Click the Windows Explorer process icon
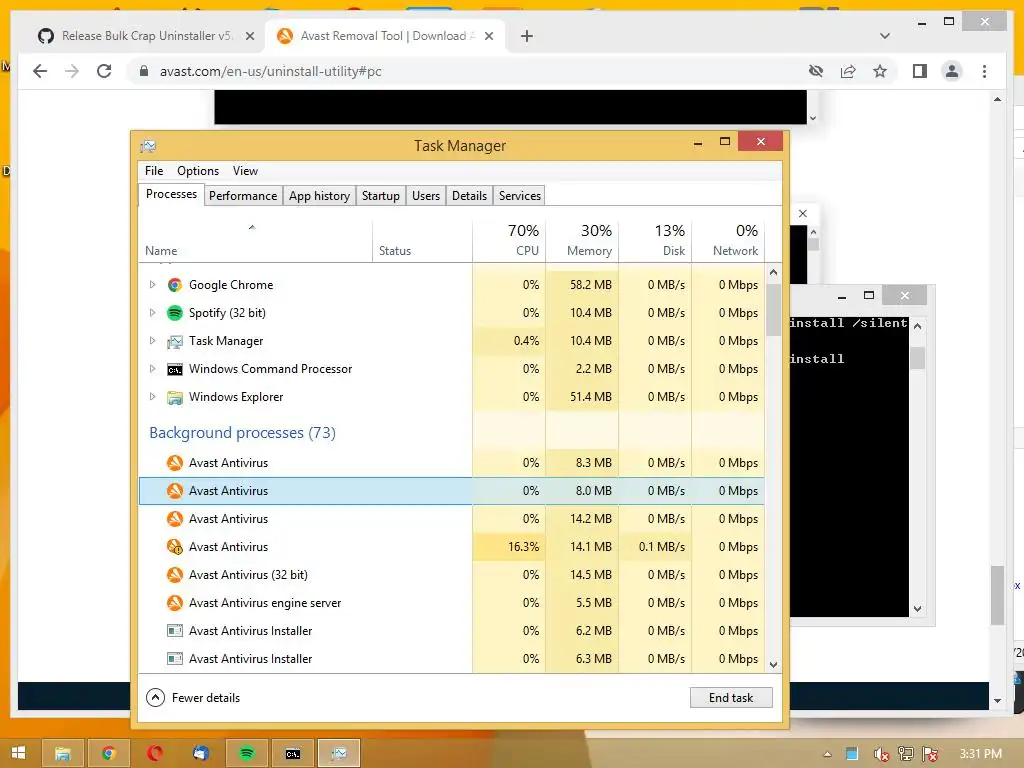Viewport: 1024px width, 768px height. (x=174, y=397)
